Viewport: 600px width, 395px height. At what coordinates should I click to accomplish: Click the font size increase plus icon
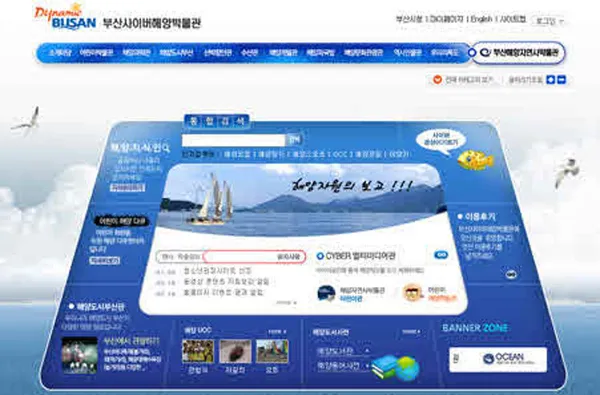(x=551, y=80)
